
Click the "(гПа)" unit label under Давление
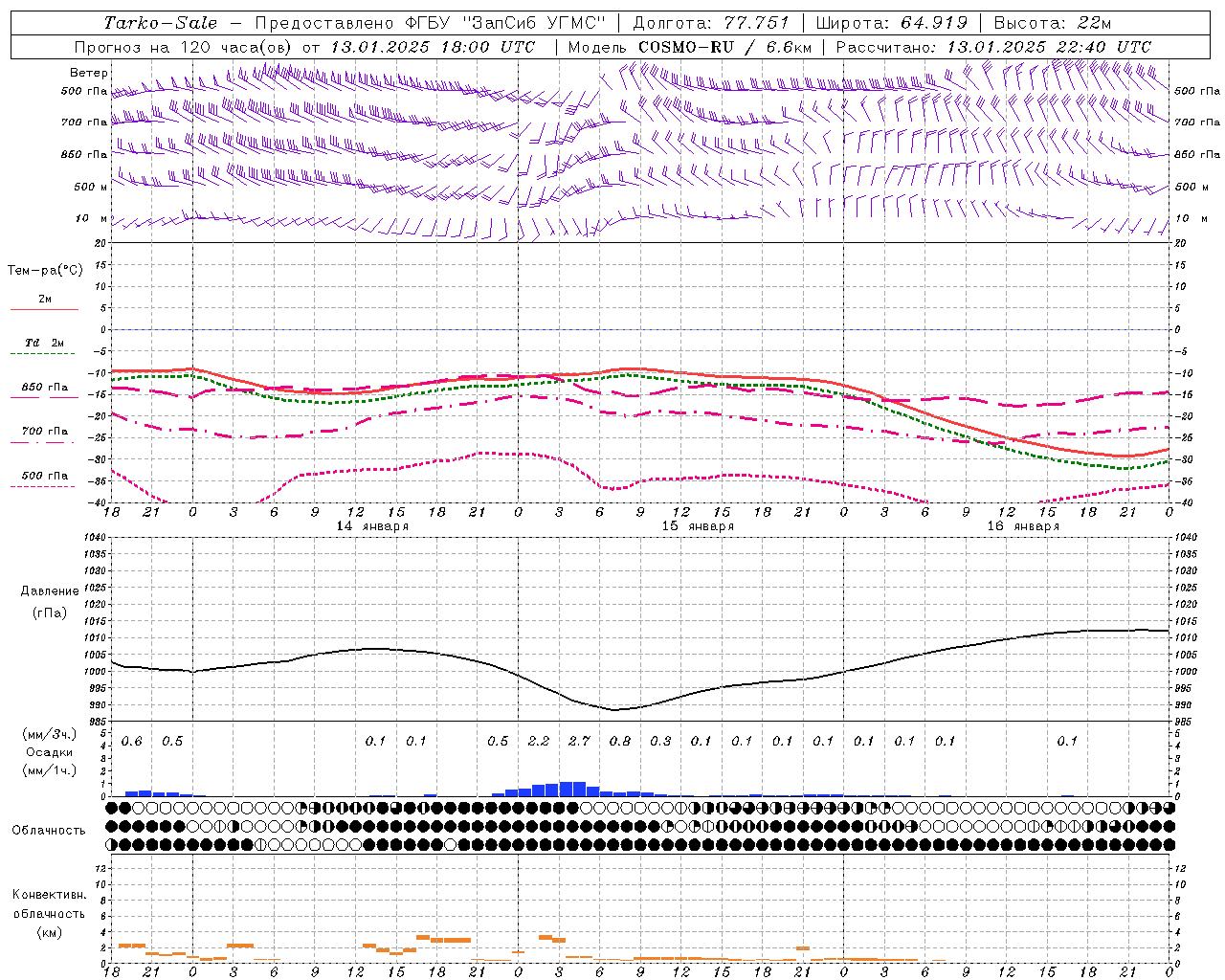[x=50, y=613]
